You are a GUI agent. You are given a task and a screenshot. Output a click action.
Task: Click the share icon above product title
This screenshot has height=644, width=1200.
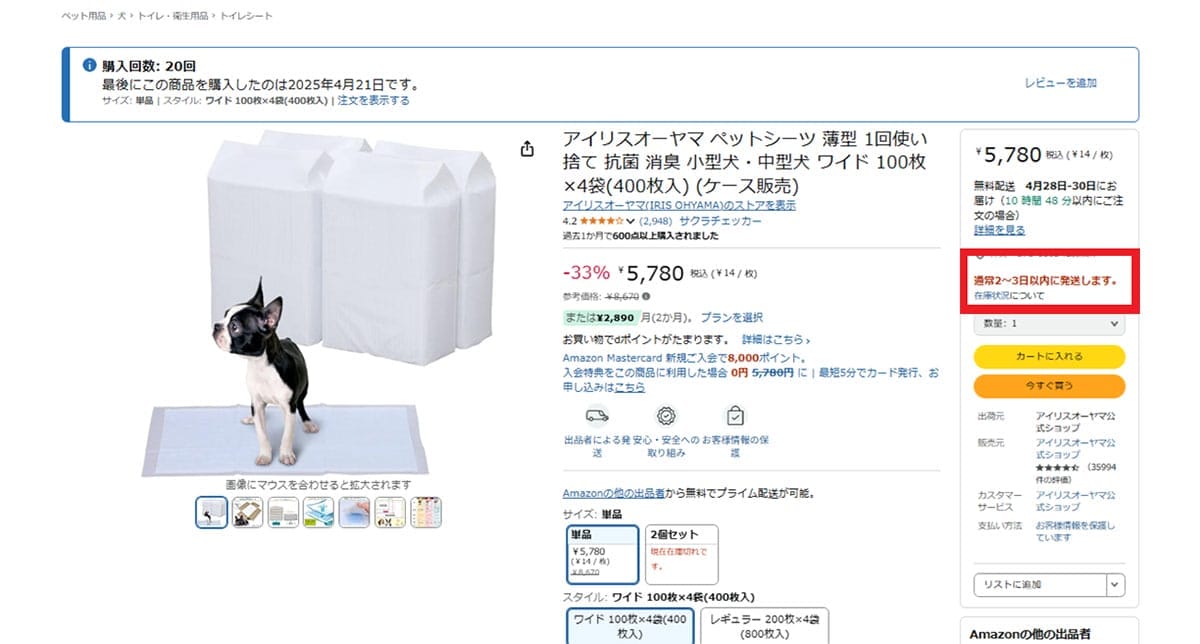(x=527, y=149)
